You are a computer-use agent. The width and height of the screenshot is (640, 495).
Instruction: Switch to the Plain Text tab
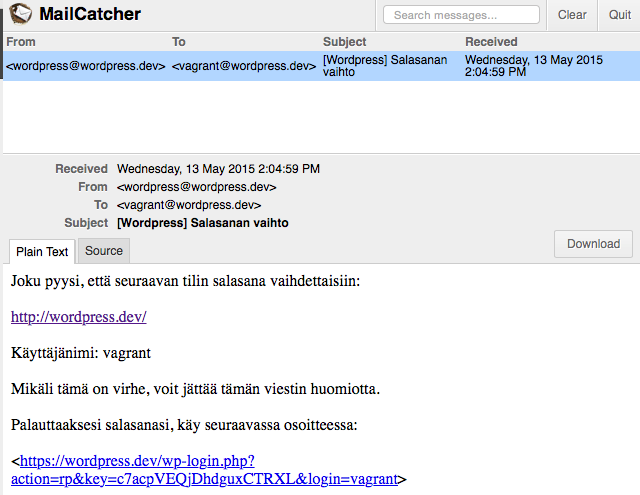click(42, 252)
